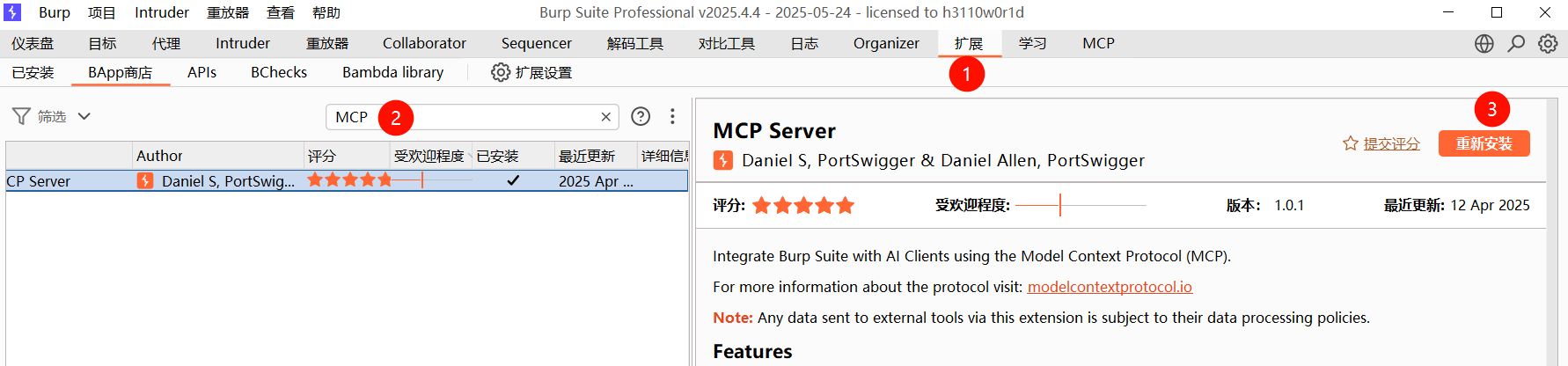Switch to the 重放器 tab
Viewport: 1568px width, 366px height.
point(327,43)
